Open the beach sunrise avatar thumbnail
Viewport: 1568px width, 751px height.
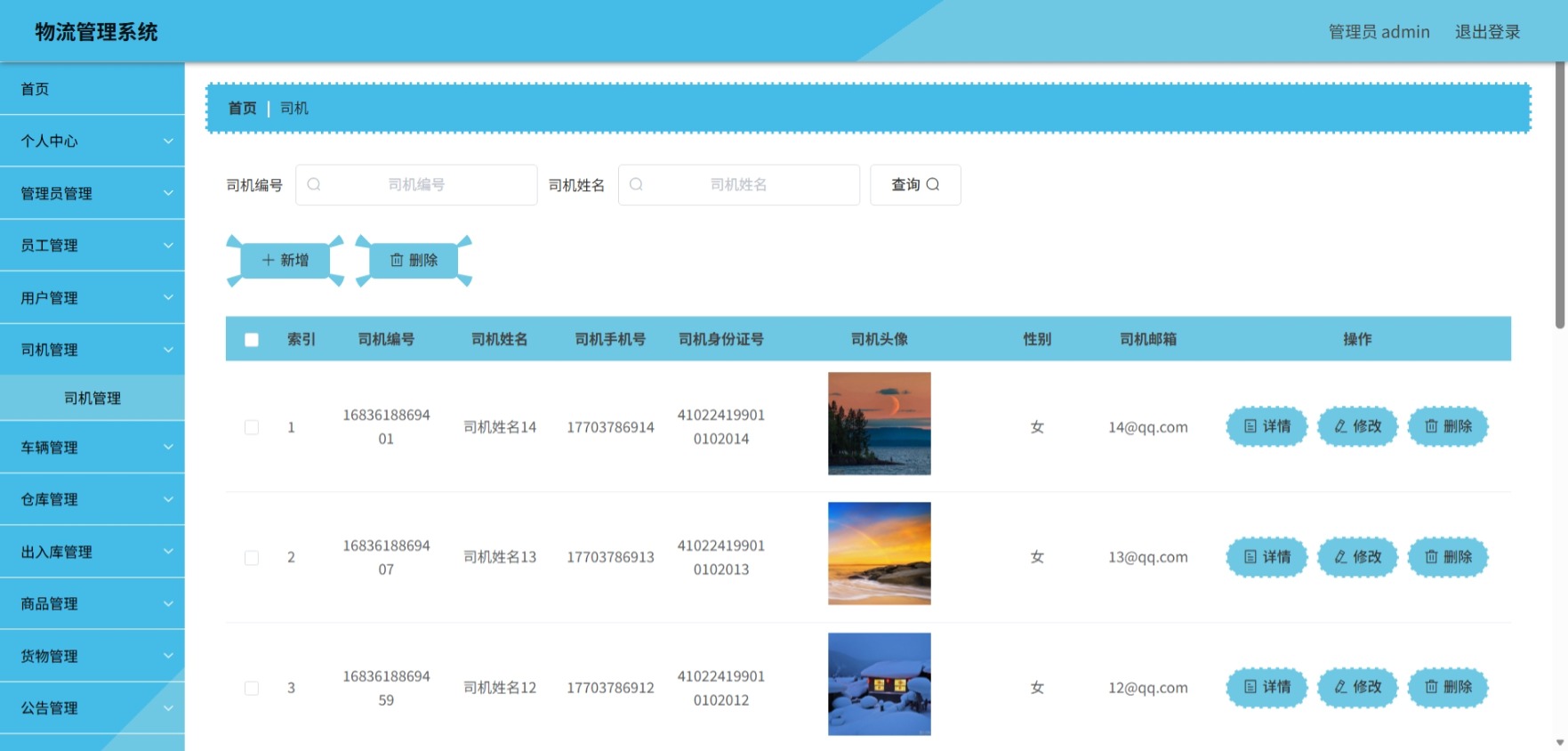[880, 553]
